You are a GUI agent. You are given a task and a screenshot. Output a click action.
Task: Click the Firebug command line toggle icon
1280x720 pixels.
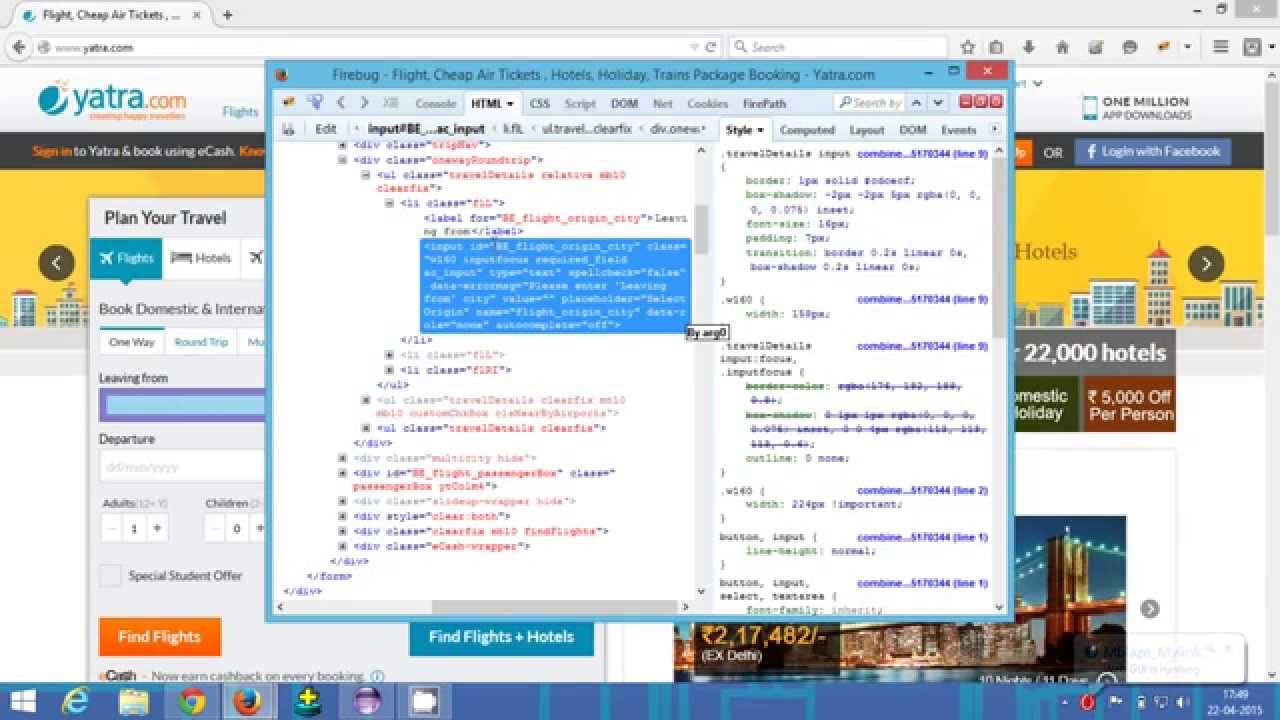392,102
